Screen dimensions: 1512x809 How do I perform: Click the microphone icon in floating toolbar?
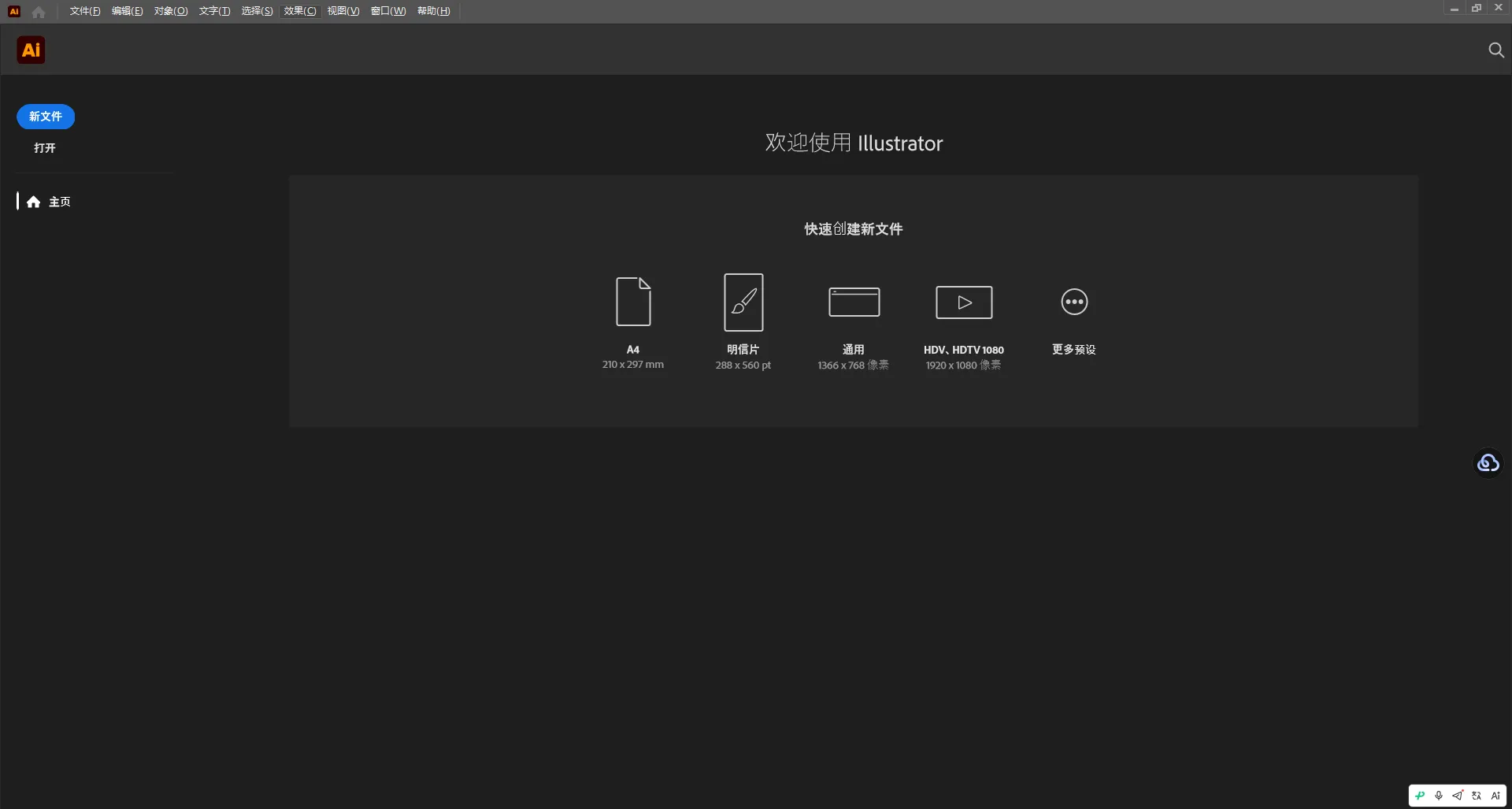click(1439, 796)
